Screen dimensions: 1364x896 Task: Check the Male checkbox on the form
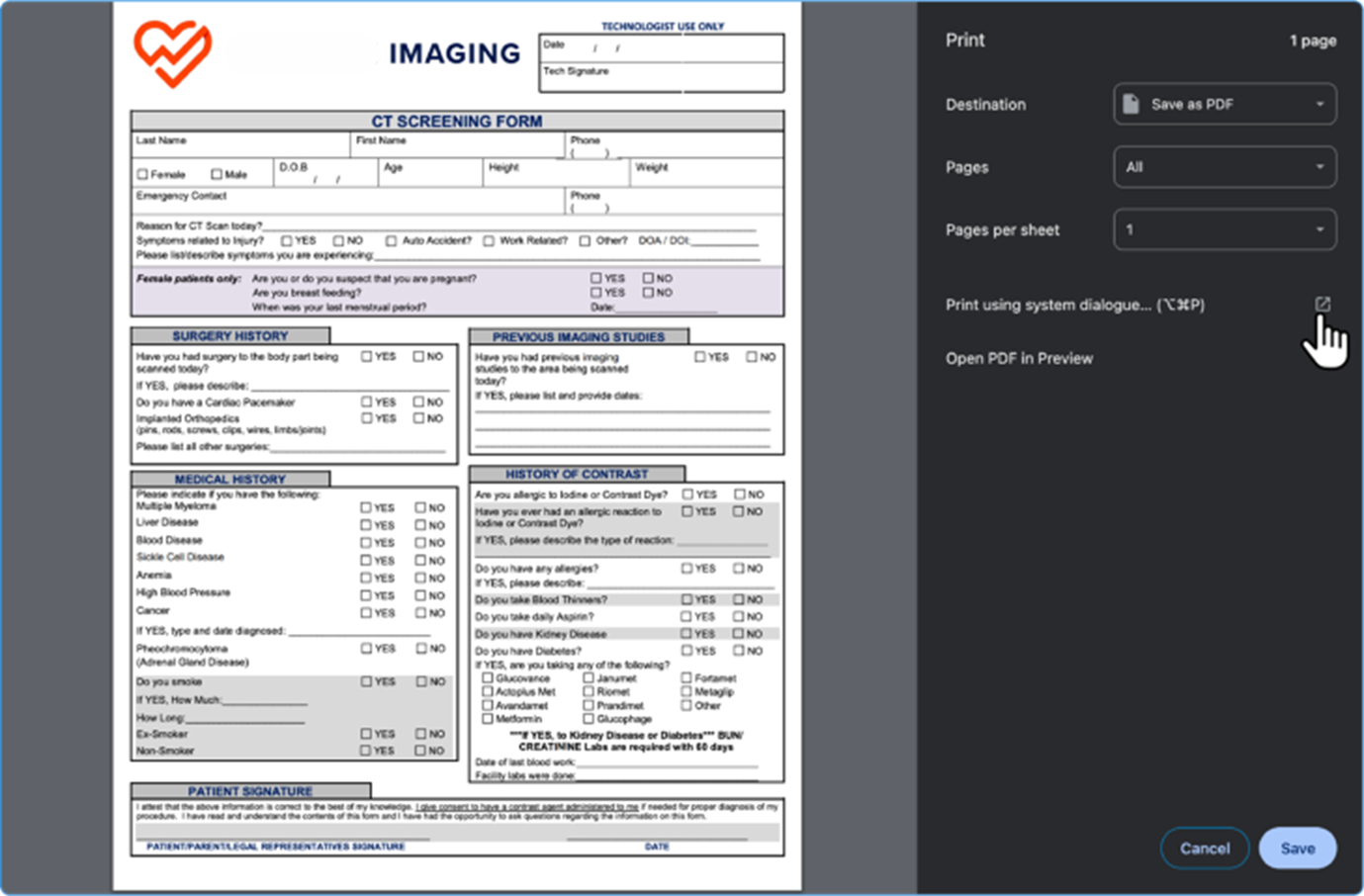click(217, 174)
